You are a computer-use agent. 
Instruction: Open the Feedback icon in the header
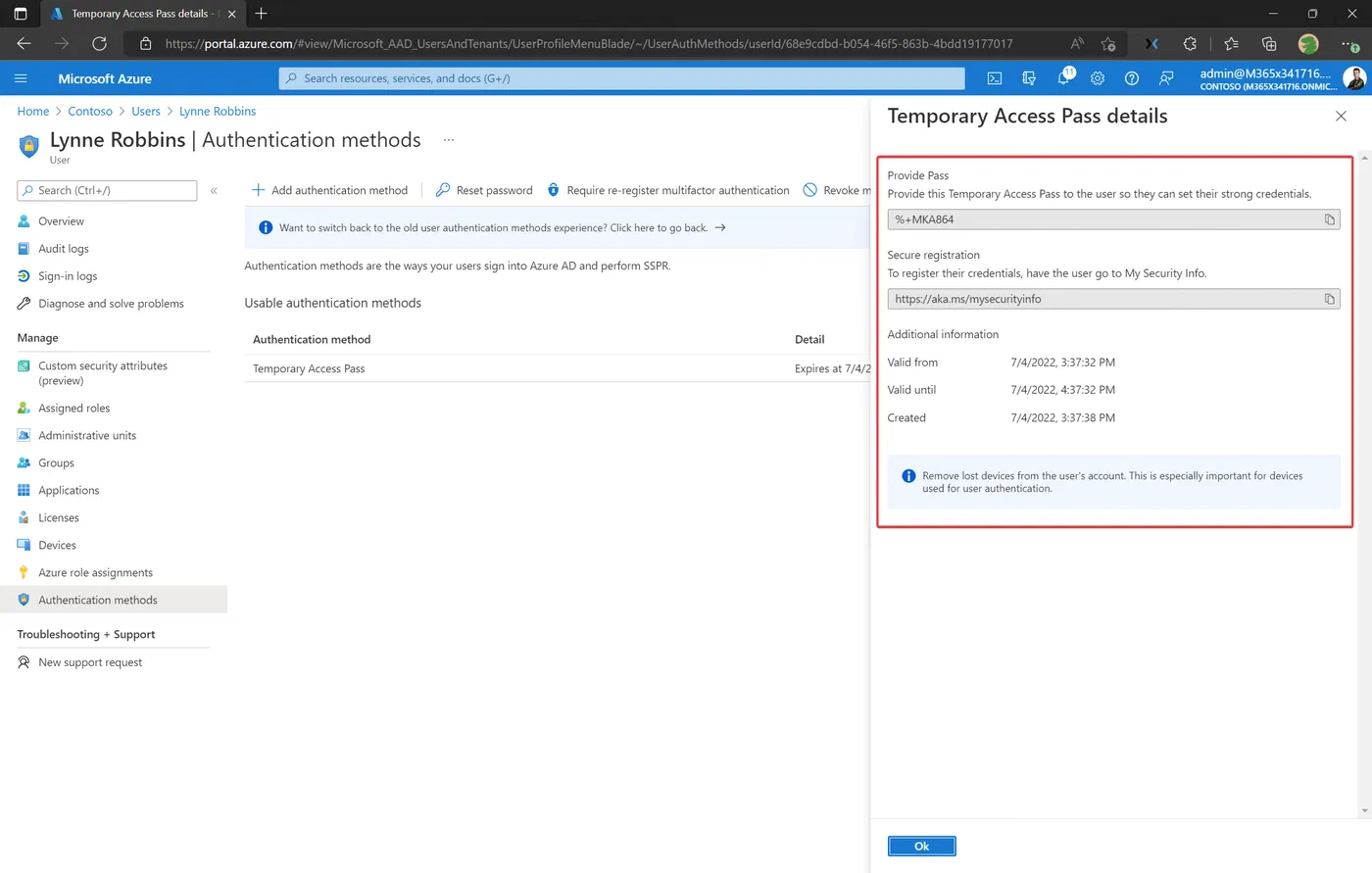click(1166, 78)
